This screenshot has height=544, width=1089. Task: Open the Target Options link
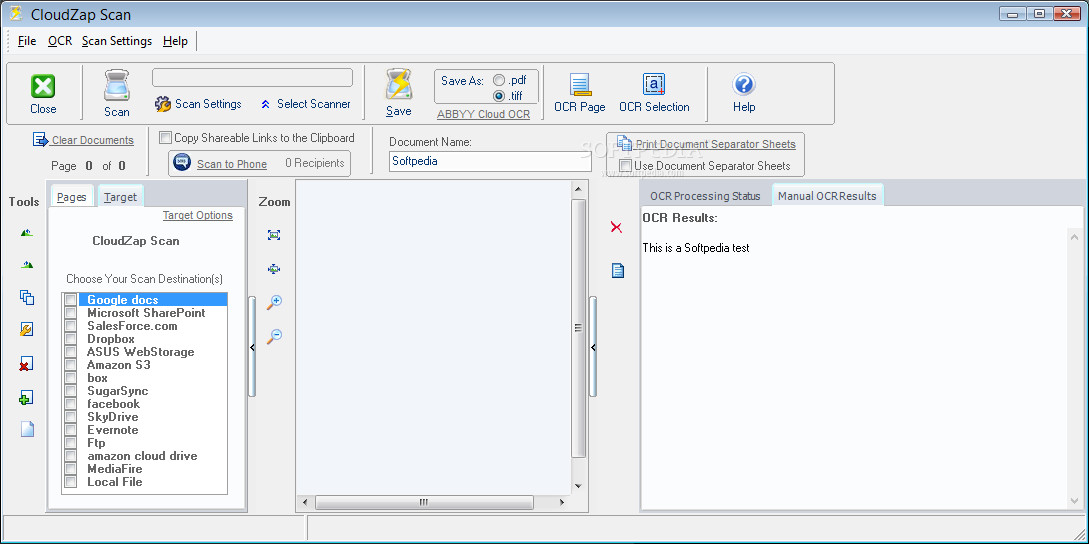pyautogui.click(x=198, y=215)
